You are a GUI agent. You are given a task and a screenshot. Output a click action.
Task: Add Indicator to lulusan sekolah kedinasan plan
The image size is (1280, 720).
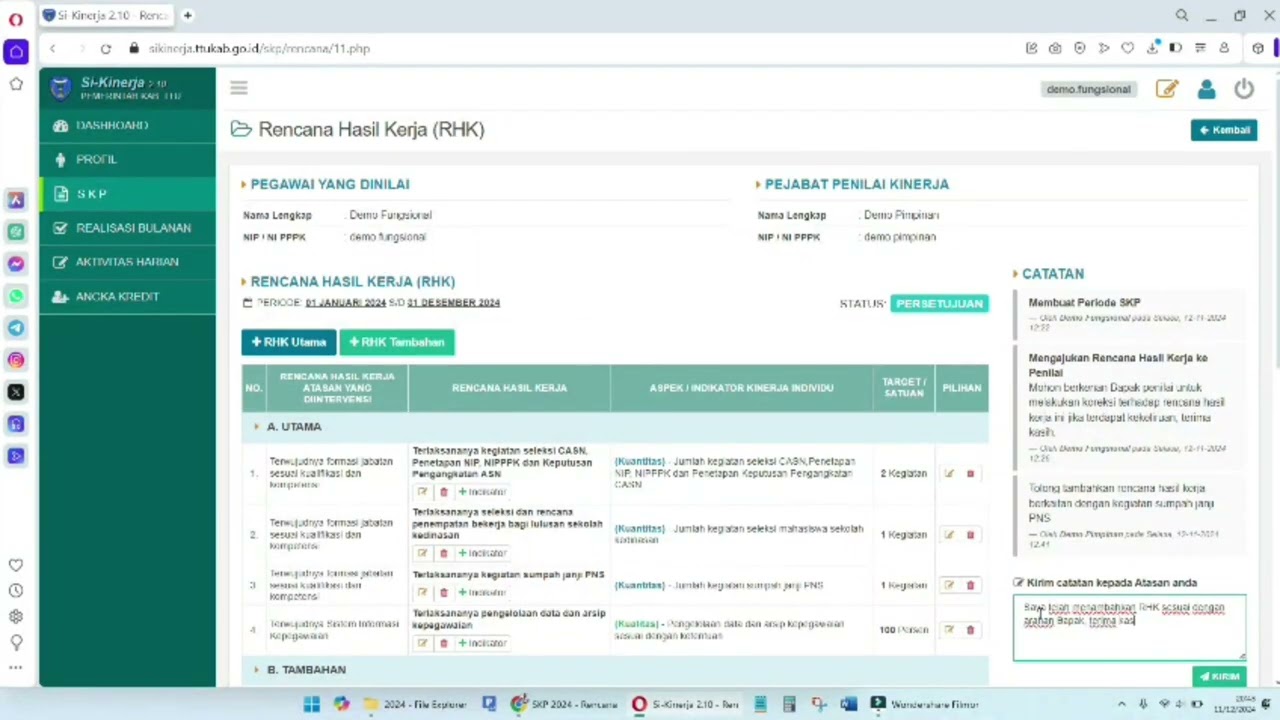pyautogui.click(x=482, y=553)
